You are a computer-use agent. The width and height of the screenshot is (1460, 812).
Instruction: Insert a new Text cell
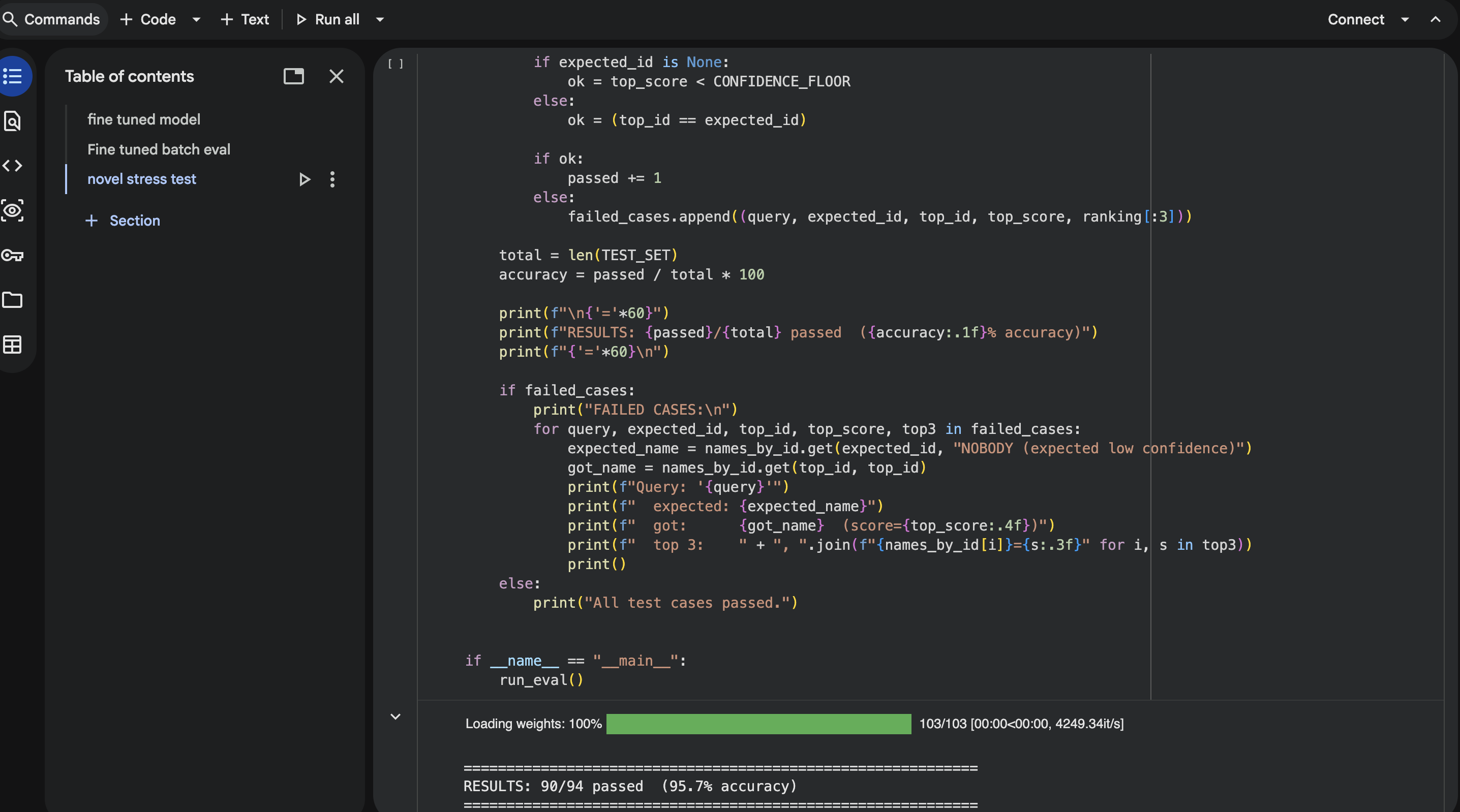click(245, 19)
